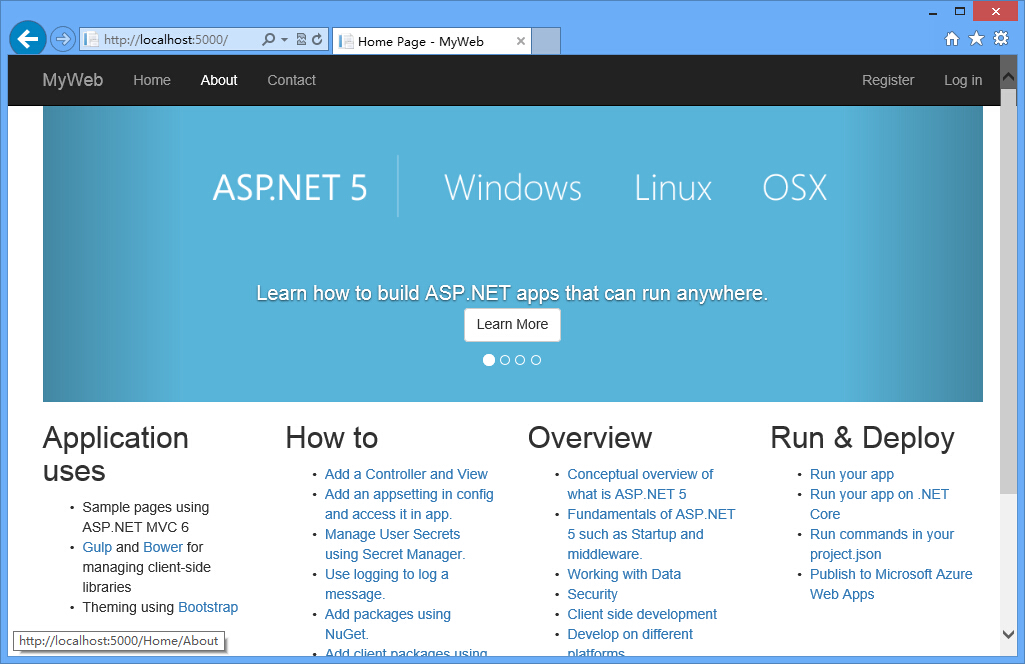Click the Home icon on the browser toolbar
Screen dimensions: 1025x664
(x=950, y=37)
